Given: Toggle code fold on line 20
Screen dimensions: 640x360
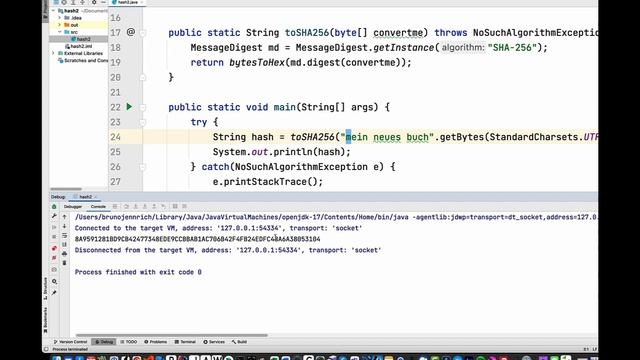Looking at the screenshot, I should tap(143, 77).
